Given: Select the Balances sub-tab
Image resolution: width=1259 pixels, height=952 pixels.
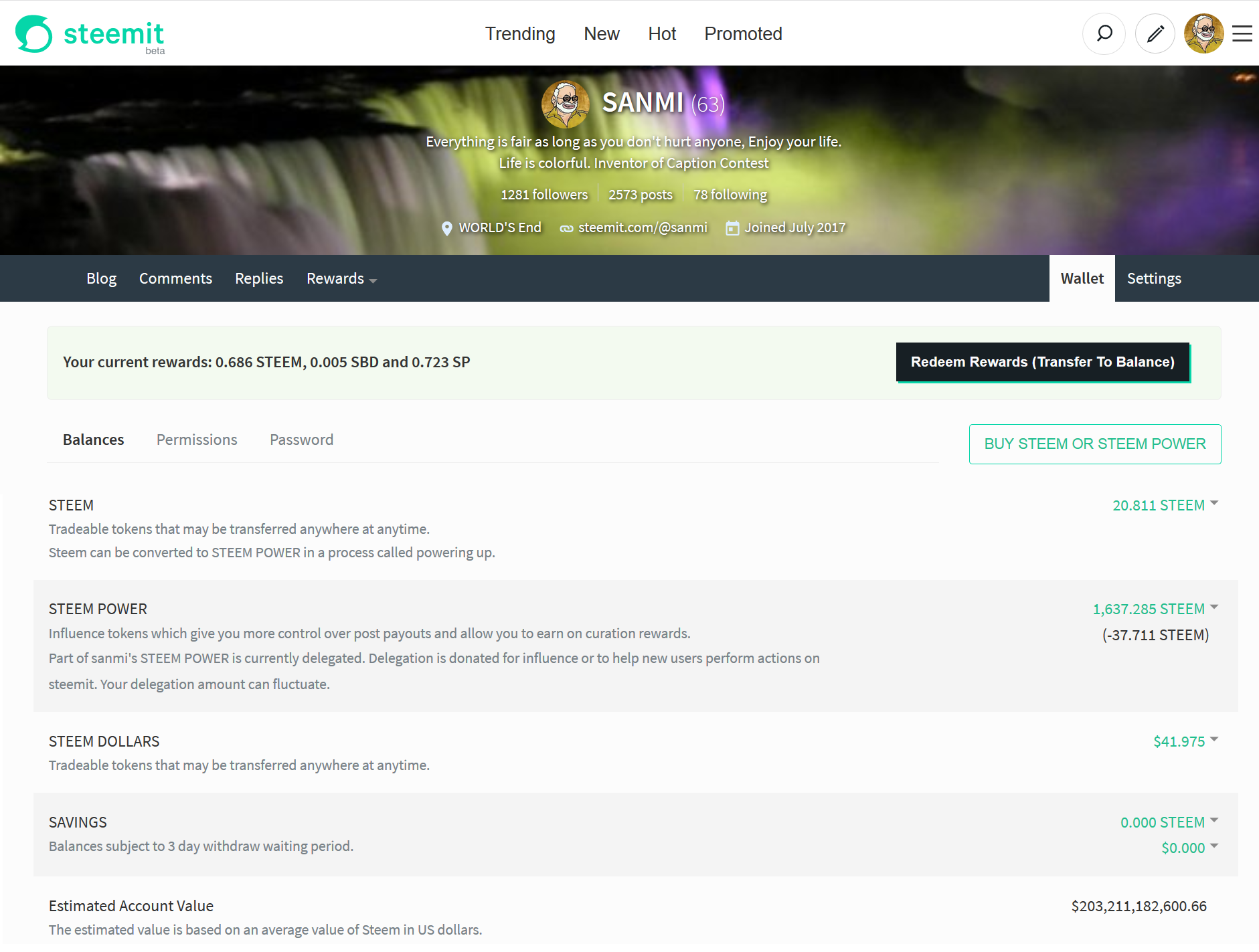Looking at the screenshot, I should point(94,440).
